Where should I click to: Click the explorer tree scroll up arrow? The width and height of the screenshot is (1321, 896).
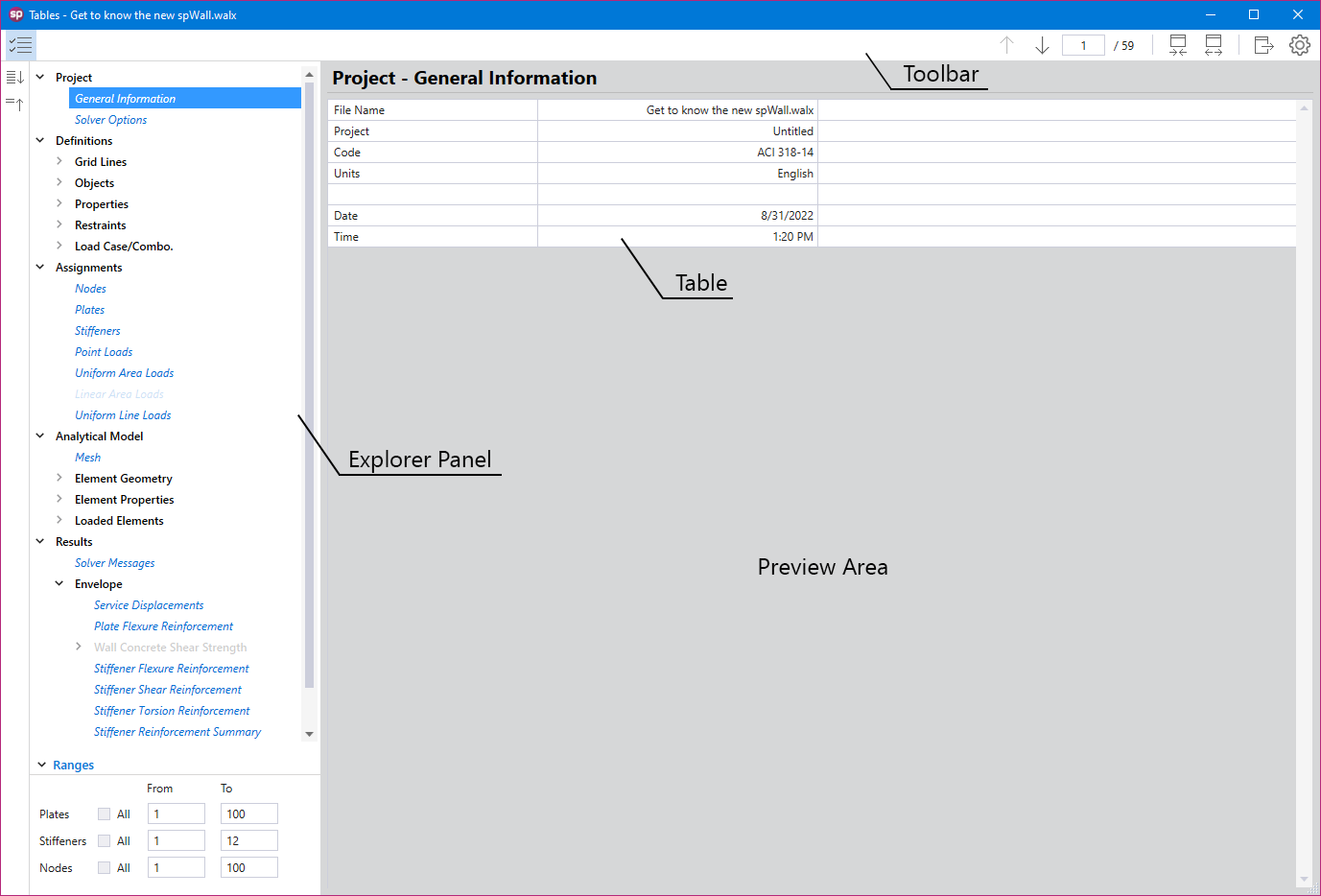[309, 74]
